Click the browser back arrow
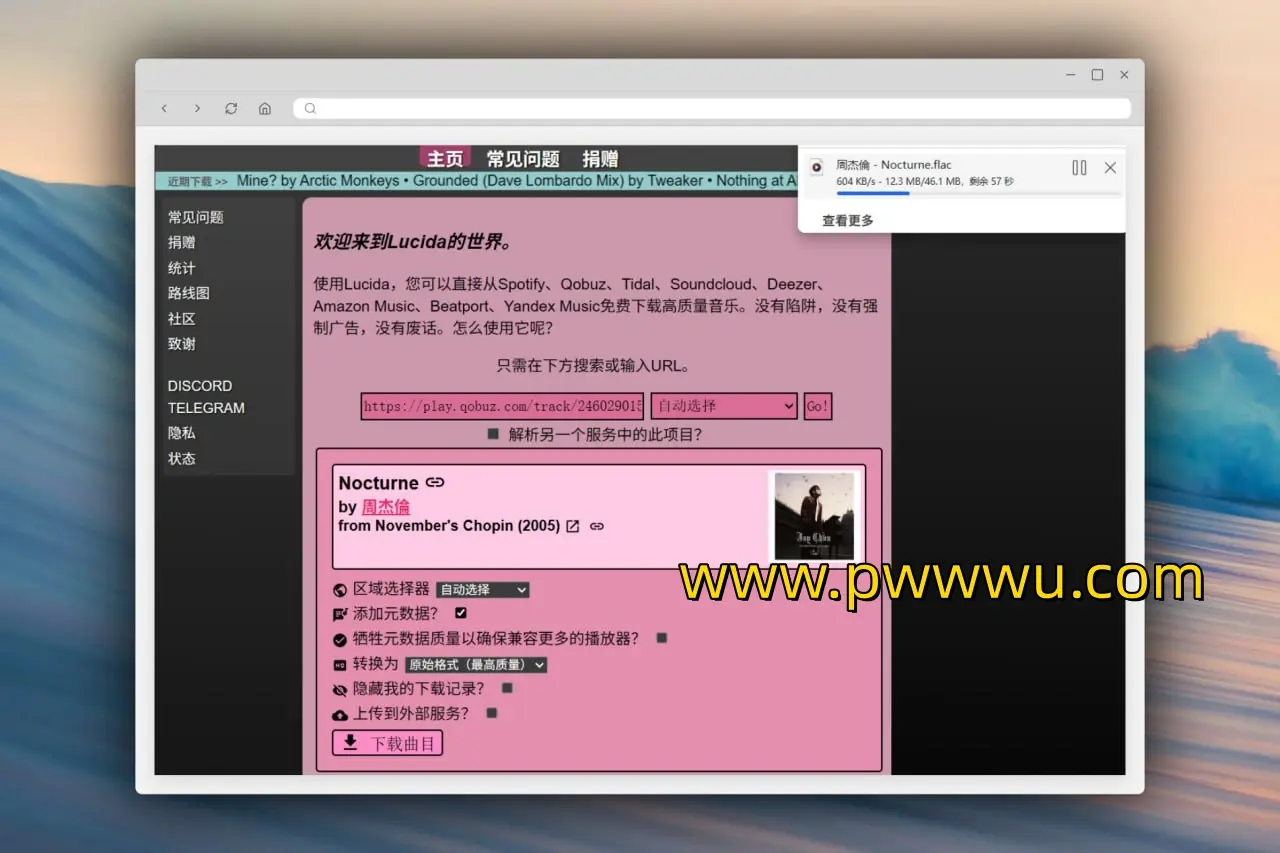The height and width of the screenshot is (853, 1280). pos(164,108)
